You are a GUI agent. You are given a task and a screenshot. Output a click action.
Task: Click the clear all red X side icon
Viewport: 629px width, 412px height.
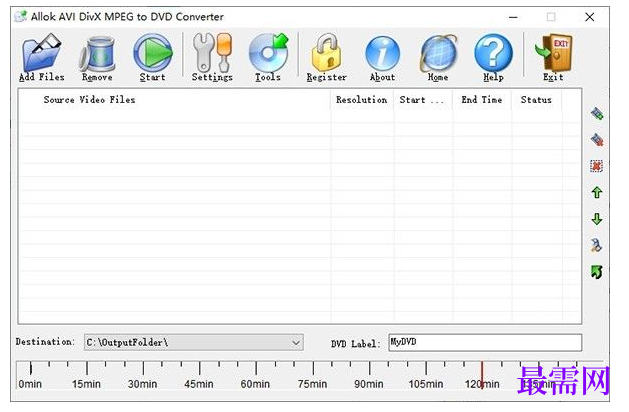(x=597, y=166)
